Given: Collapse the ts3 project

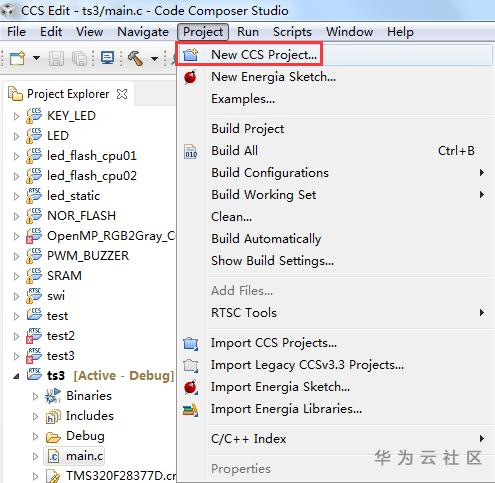Looking at the screenshot, I should (16, 376).
